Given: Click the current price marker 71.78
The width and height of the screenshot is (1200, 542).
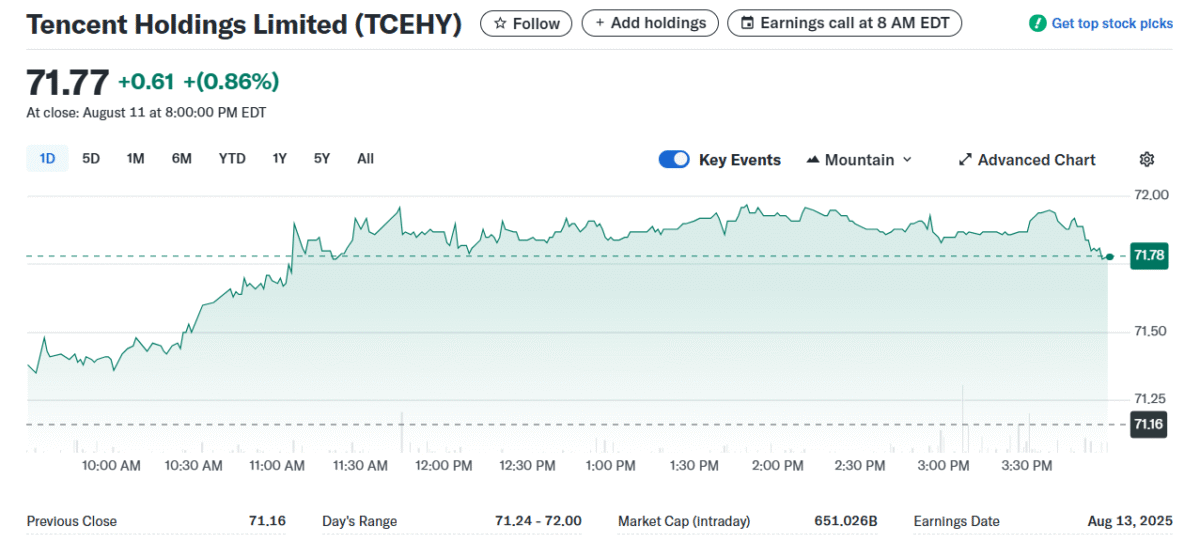Looking at the screenshot, I should [x=1148, y=256].
